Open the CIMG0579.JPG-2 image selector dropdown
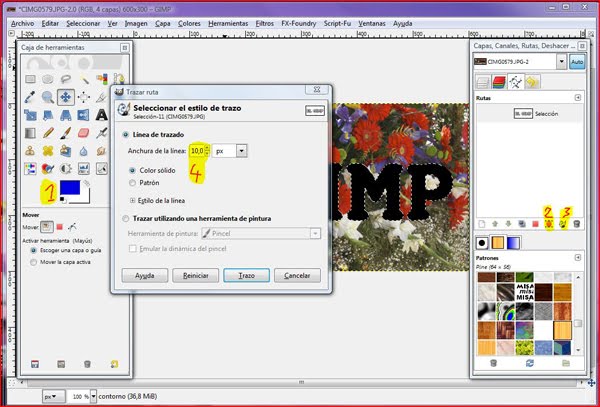Screen dimensions: 600x407 [x=561, y=62]
